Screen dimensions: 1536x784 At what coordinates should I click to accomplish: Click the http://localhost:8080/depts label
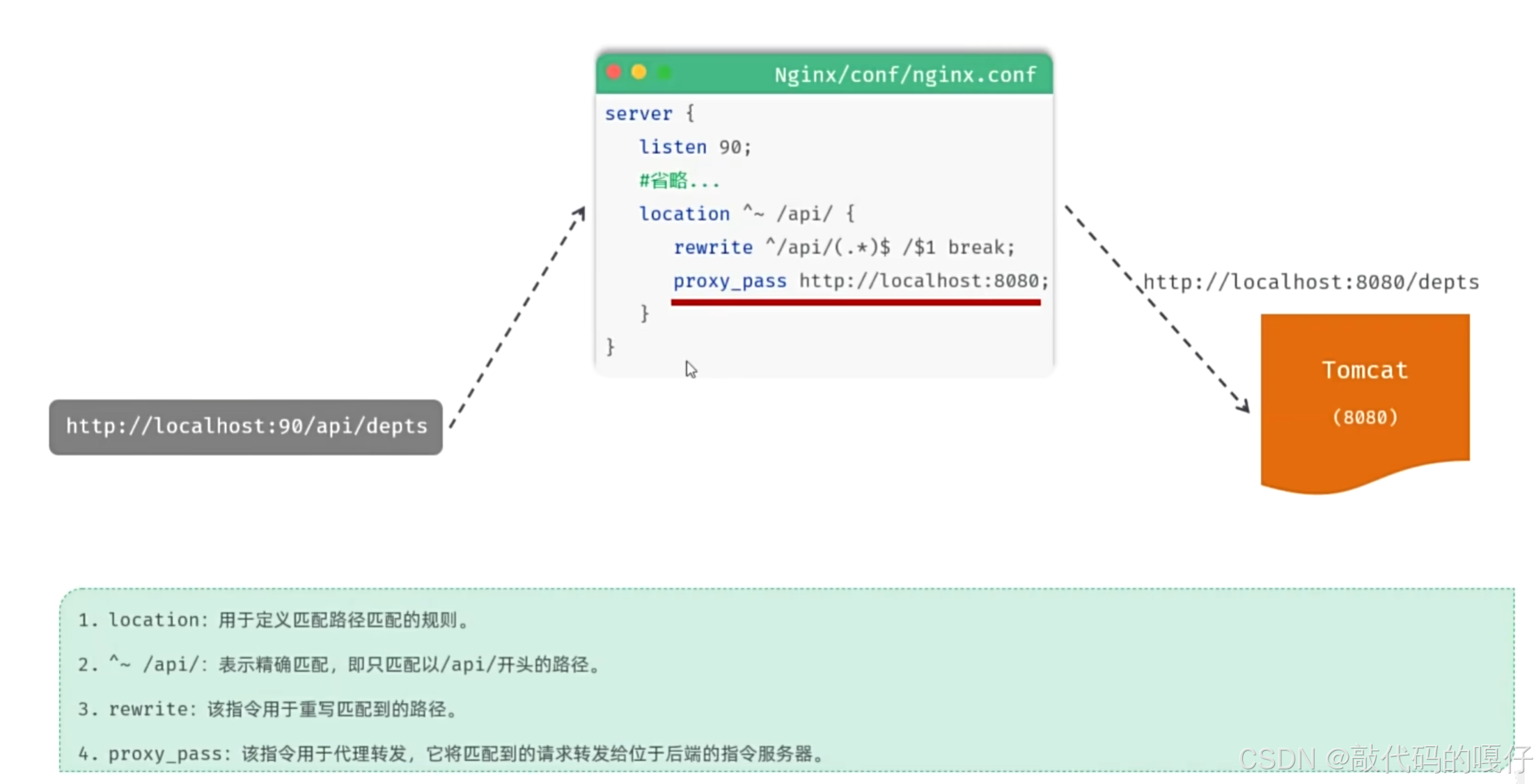[1311, 282]
